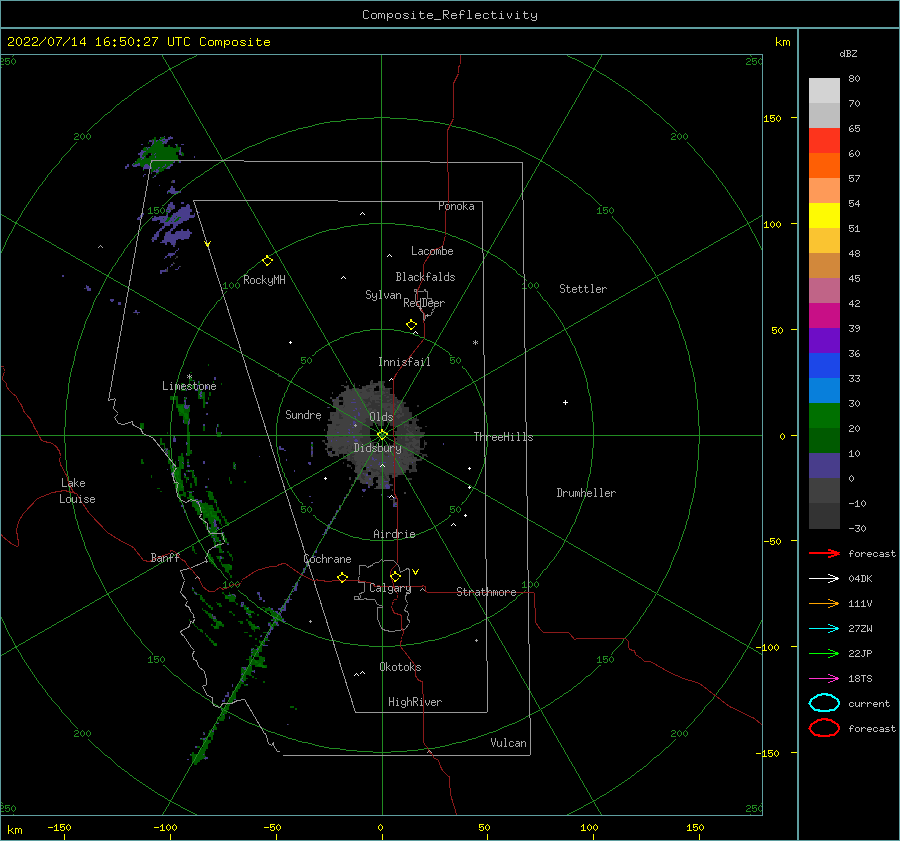Click the Cochrane label

point(327,559)
